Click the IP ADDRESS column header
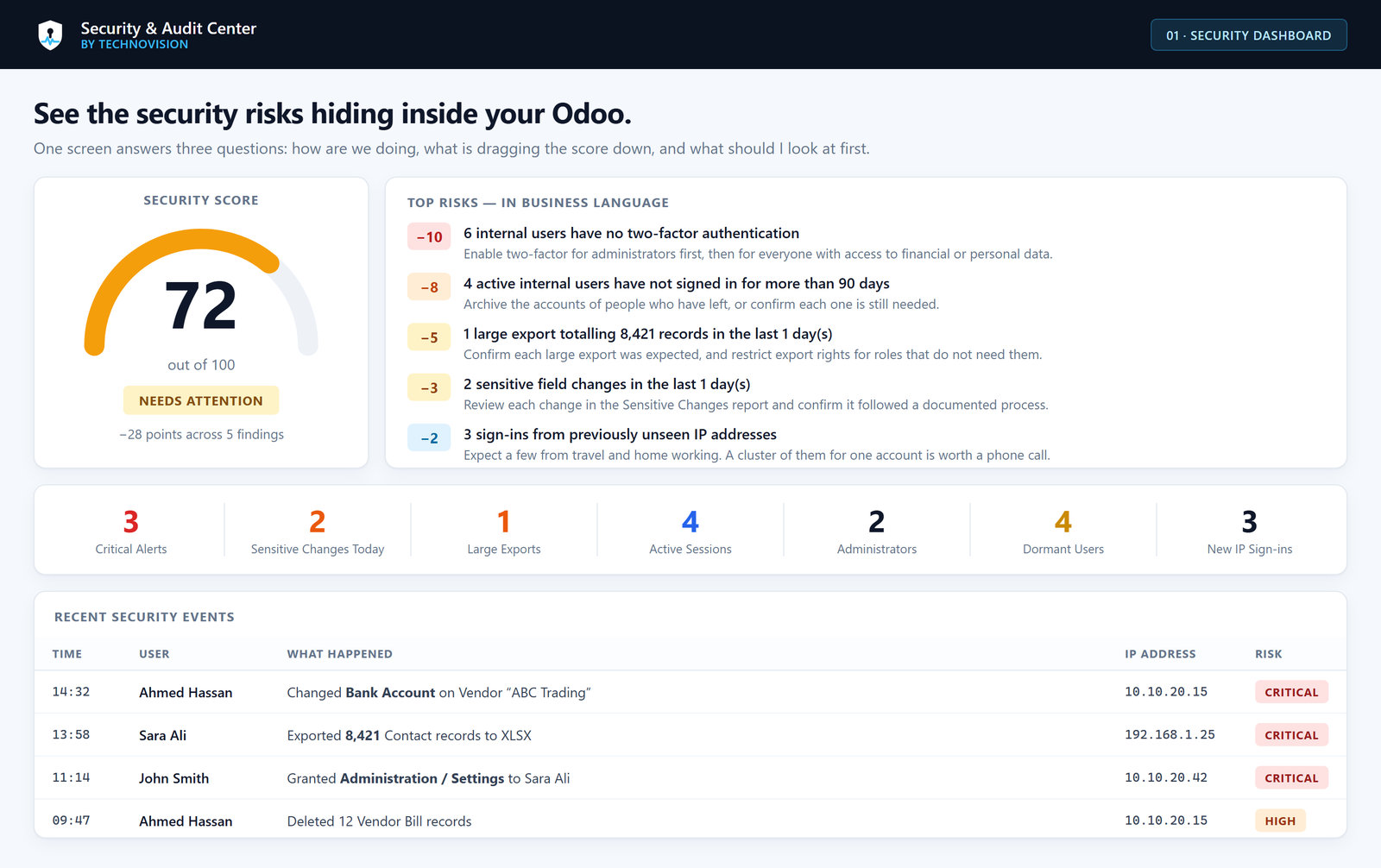The width and height of the screenshot is (1381, 868). 1160,654
